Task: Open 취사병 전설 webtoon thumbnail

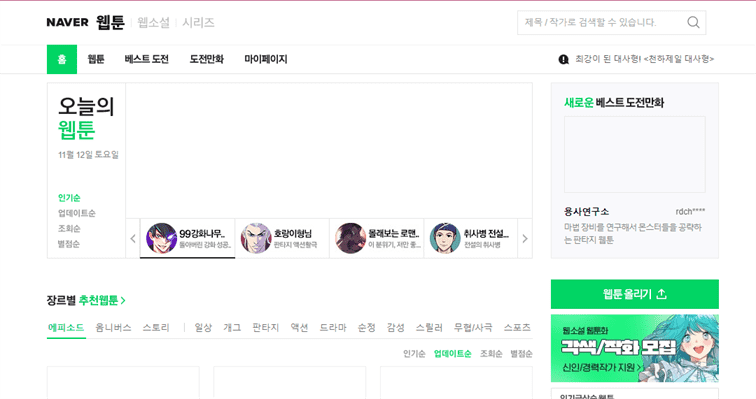Action: point(445,238)
